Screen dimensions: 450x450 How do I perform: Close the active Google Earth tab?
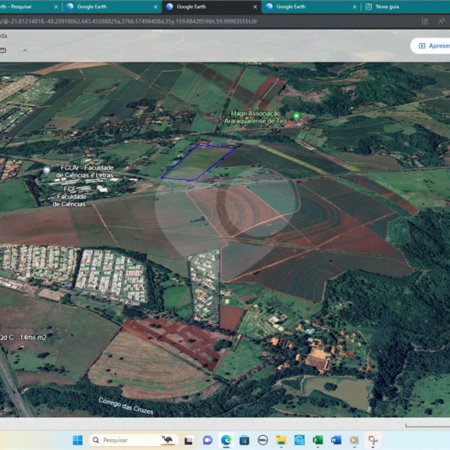click(x=255, y=7)
